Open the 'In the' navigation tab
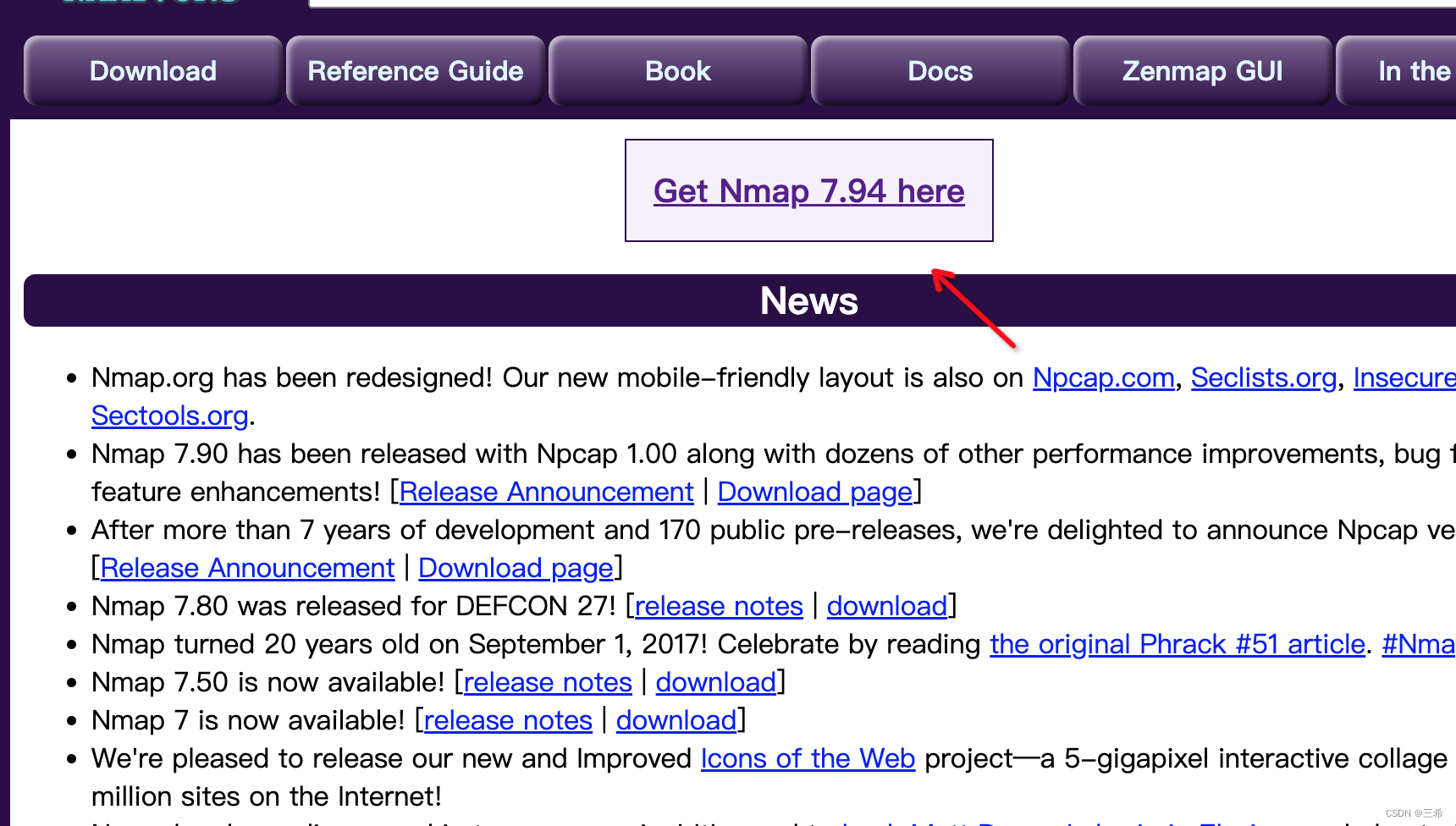 [x=1397, y=71]
